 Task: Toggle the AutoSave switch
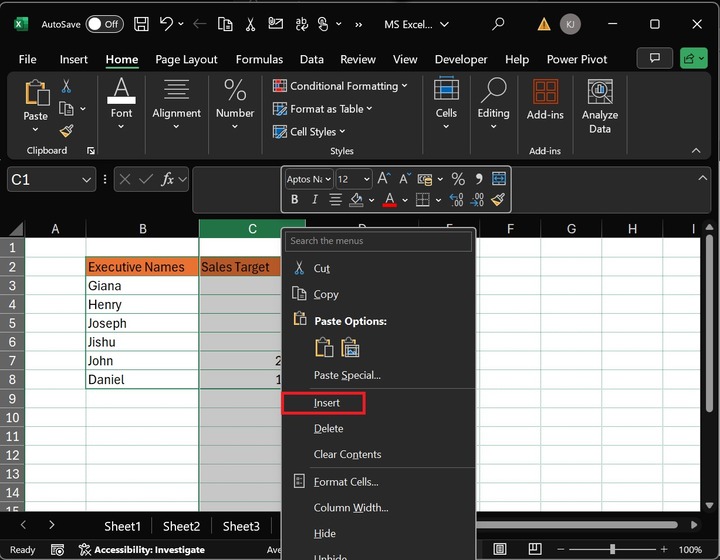click(x=105, y=23)
